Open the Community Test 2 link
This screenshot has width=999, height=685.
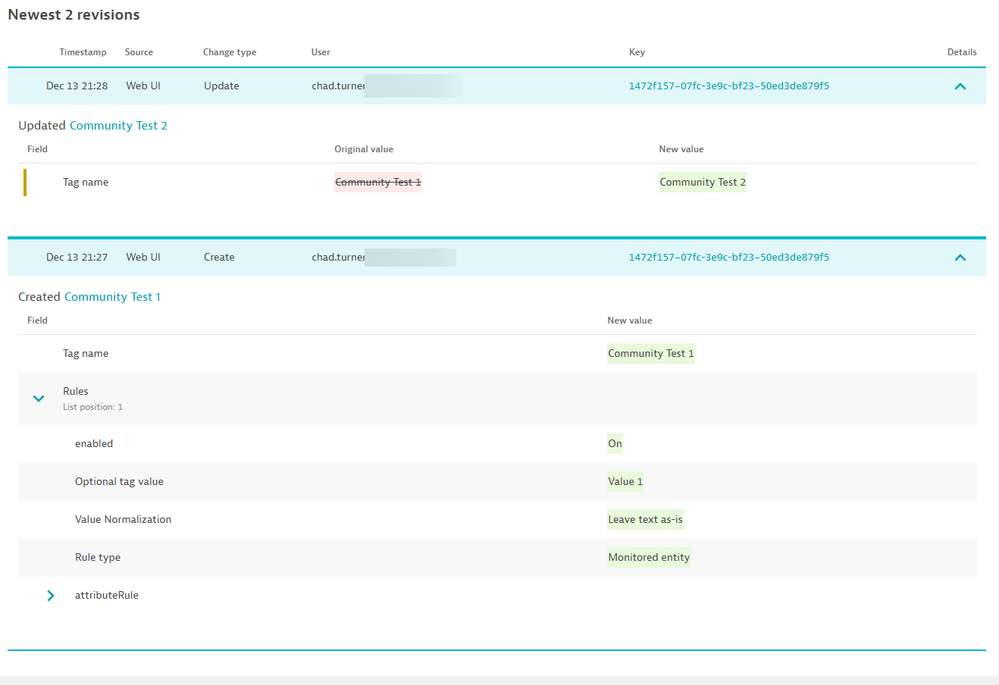point(118,126)
